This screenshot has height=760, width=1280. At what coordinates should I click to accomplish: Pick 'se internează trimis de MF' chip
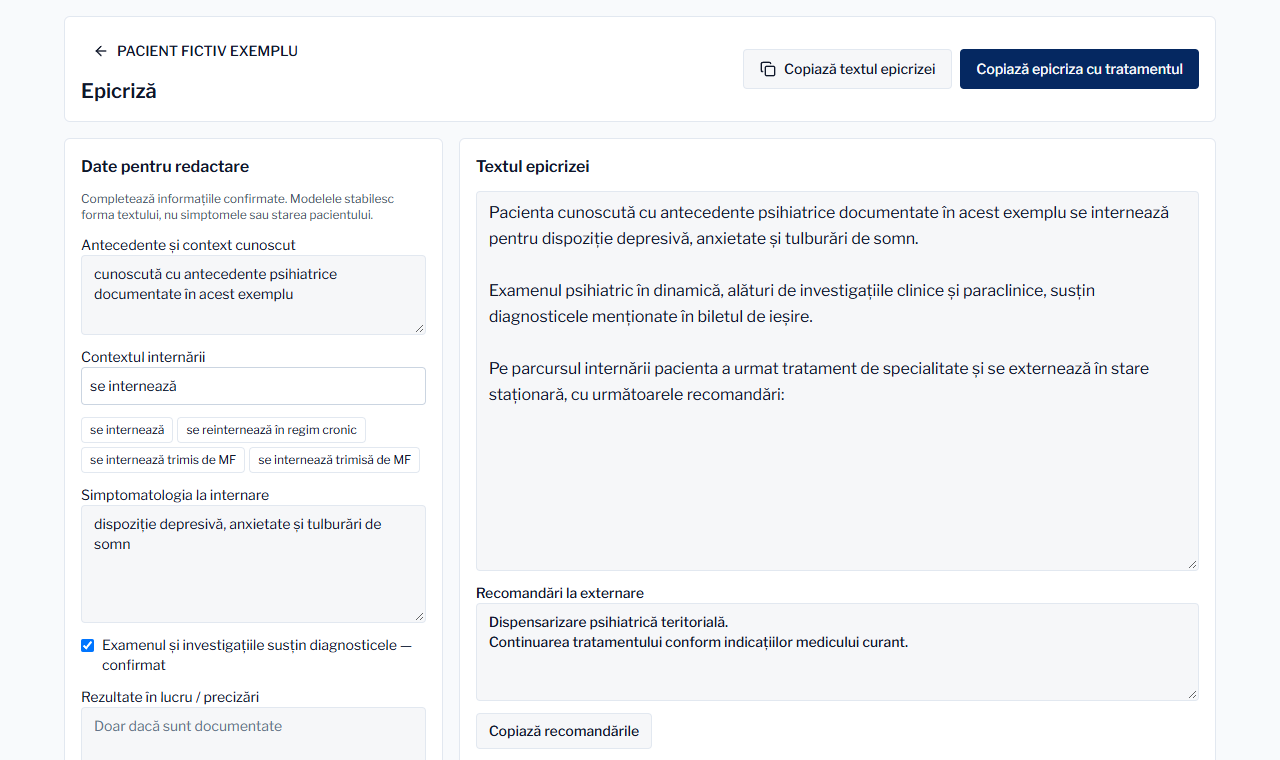point(163,460)
